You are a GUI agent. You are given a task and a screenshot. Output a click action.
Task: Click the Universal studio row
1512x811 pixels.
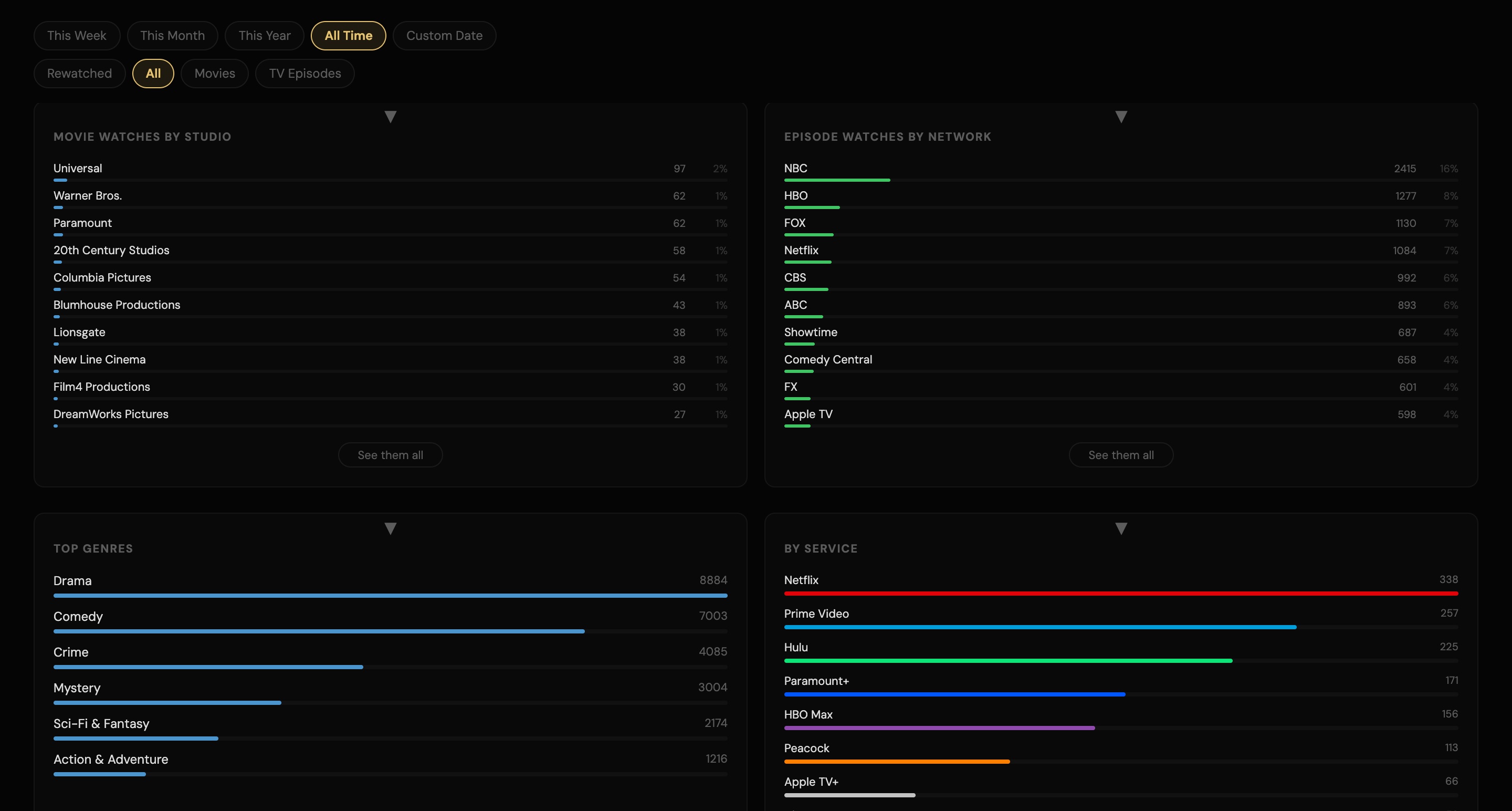point(390,171)
